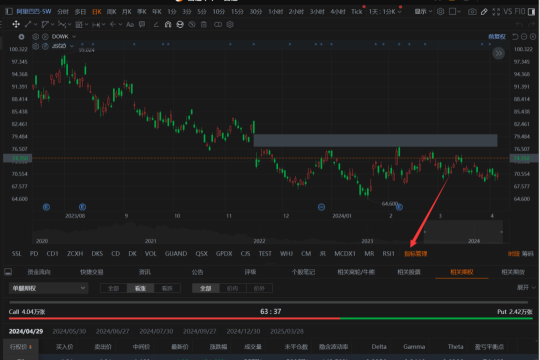Screen dimensions: 540x360
Task: Select the angle drawing tool
Action: pyautogui.click(x=156, y=24)
